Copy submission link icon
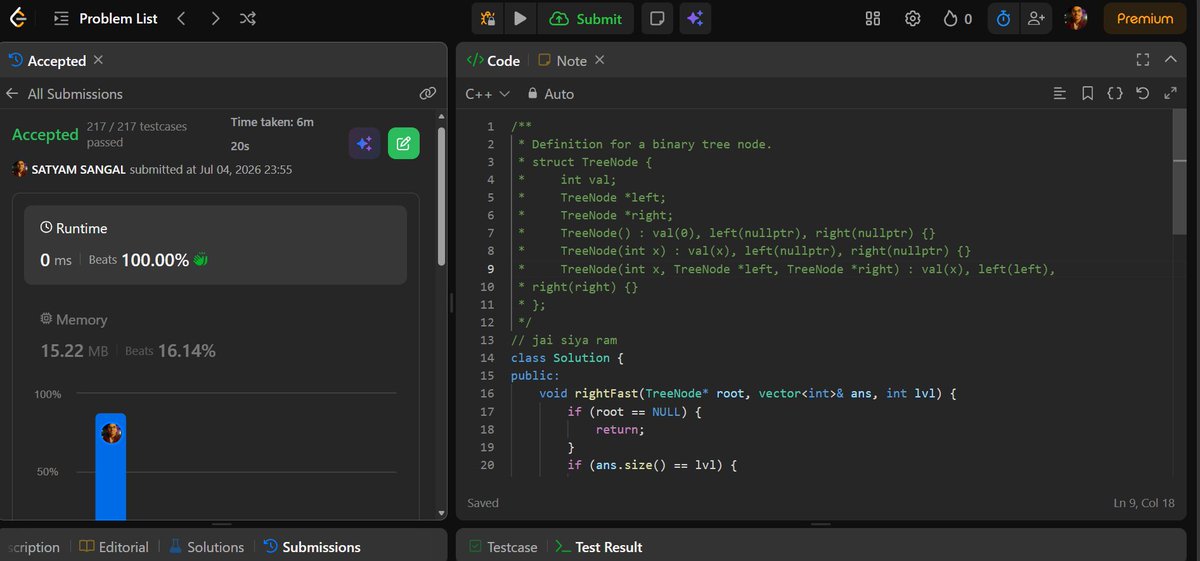 (x=427, y=93)
